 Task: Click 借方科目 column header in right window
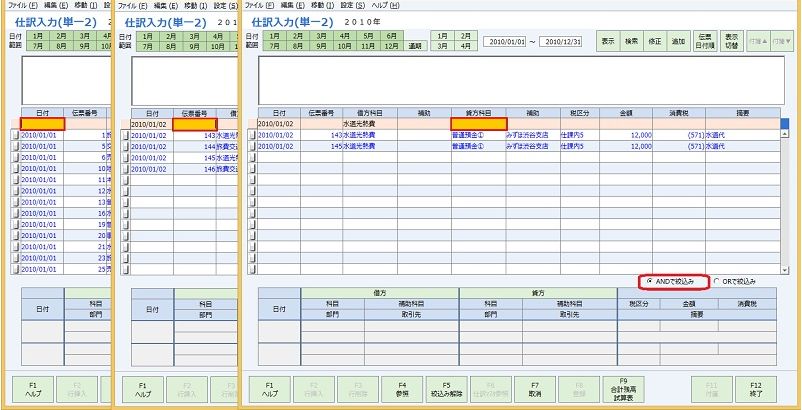(x=370, y=112)
